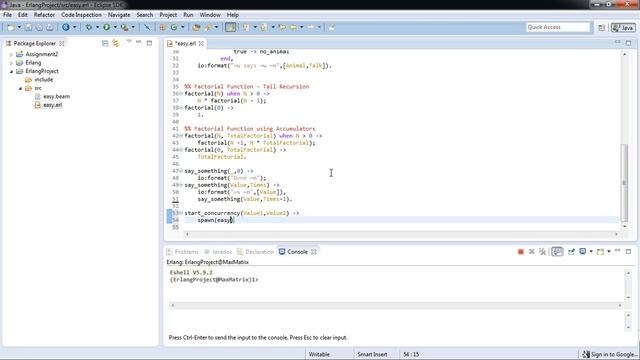Click the blue globe toolbar icon

(66, 27)
